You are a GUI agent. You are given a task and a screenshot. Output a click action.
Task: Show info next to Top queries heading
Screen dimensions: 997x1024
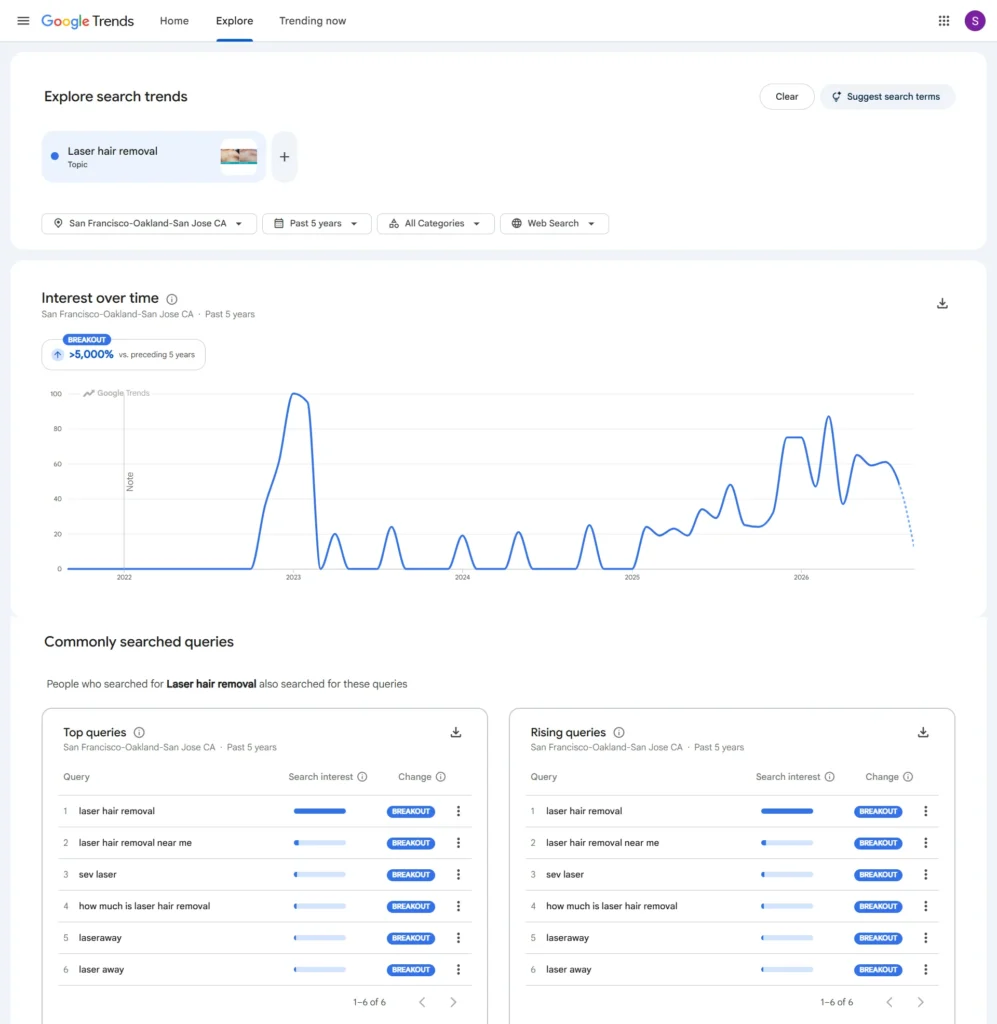click(139, 733)
